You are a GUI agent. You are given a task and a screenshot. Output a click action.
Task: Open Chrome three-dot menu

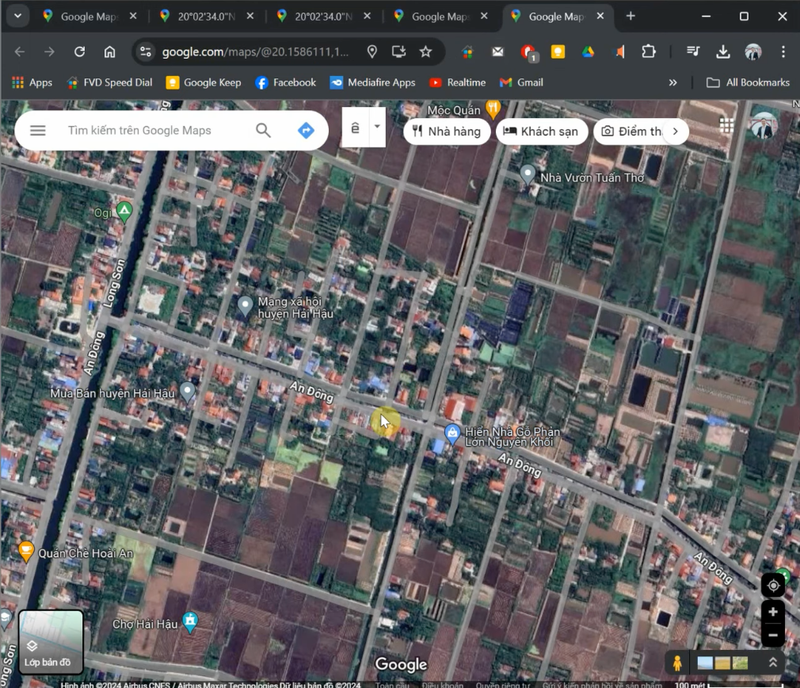coord(783,52)
